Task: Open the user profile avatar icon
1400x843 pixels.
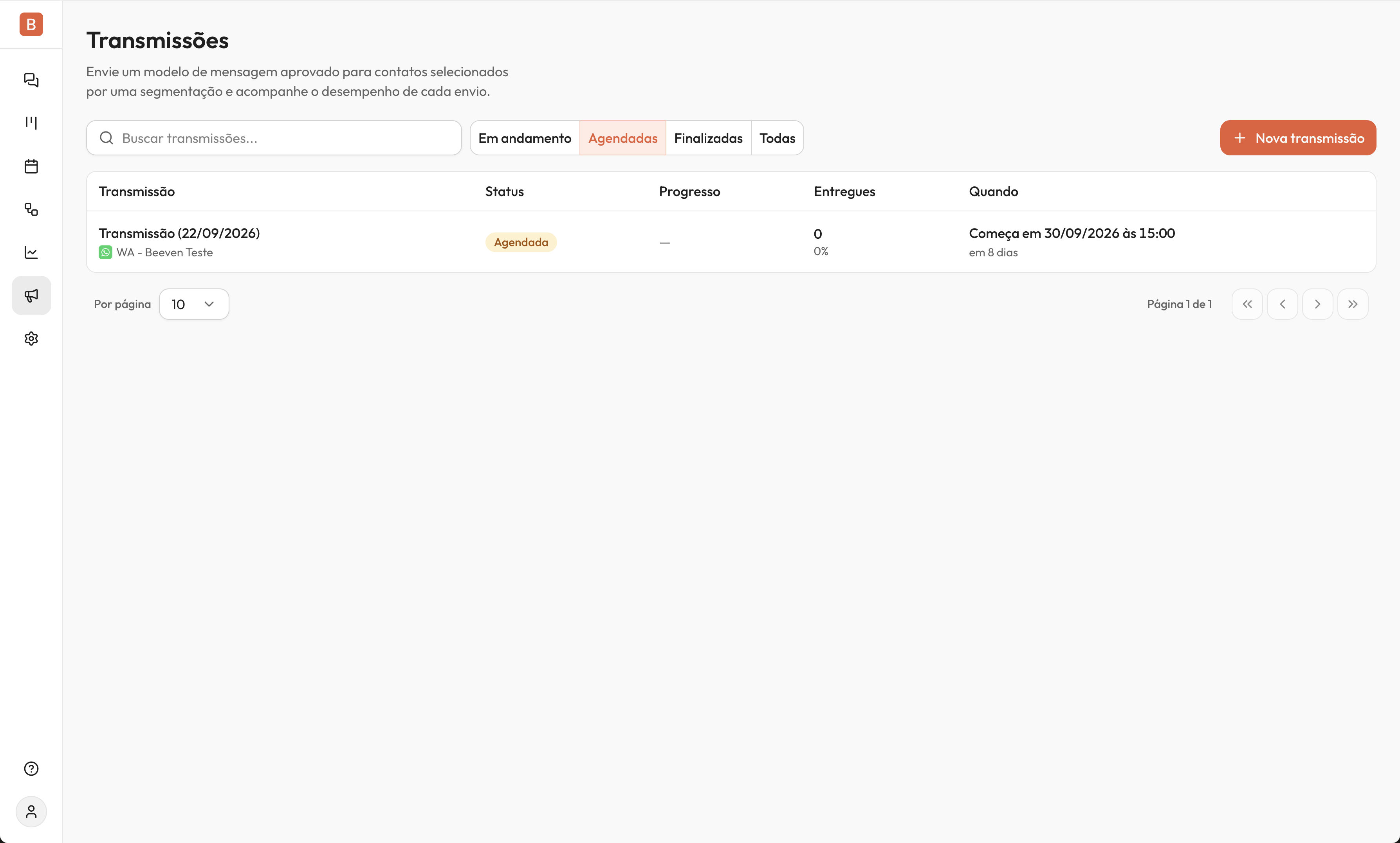Action: (31, 812)
